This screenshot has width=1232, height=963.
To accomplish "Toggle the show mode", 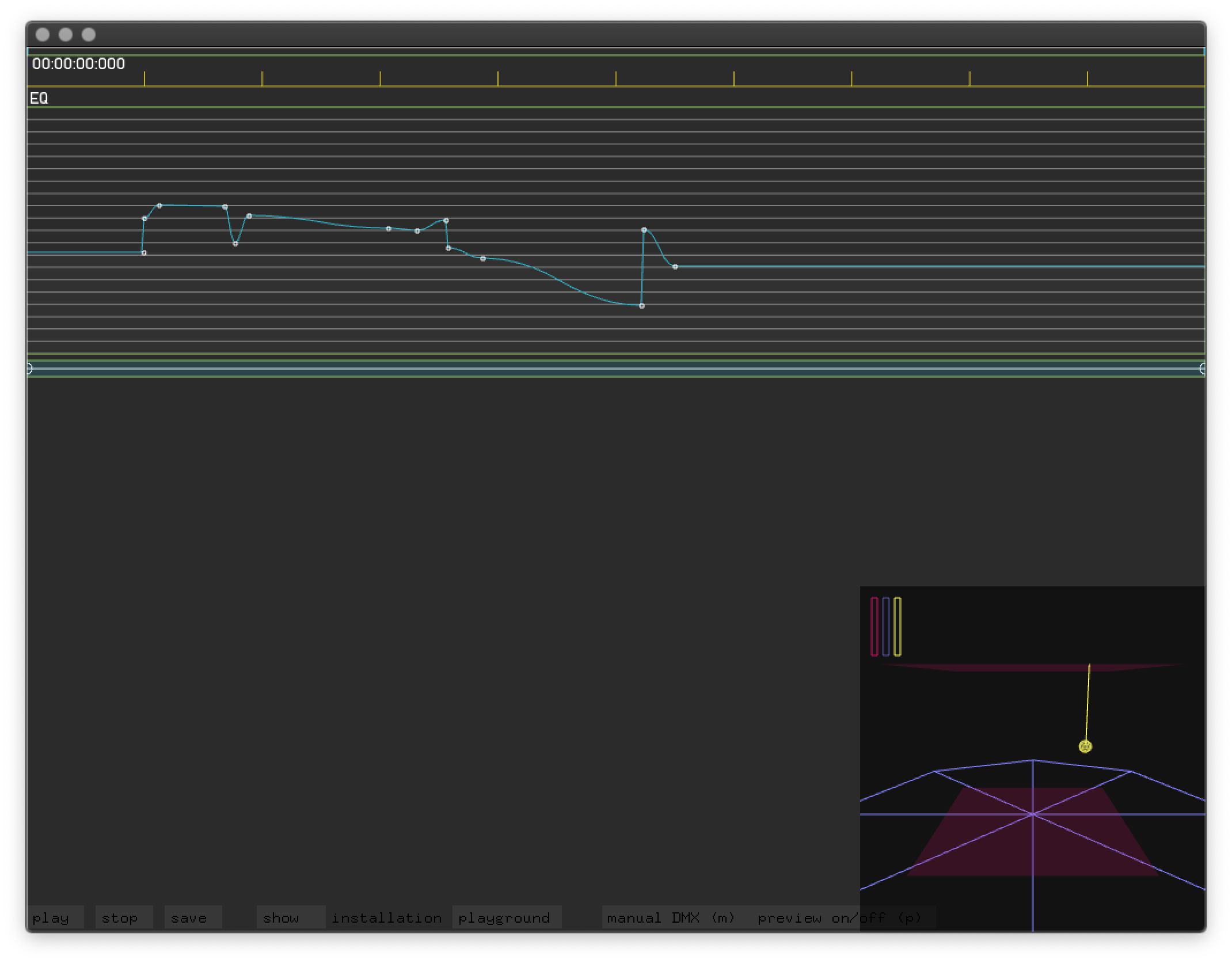I will 282,917.
